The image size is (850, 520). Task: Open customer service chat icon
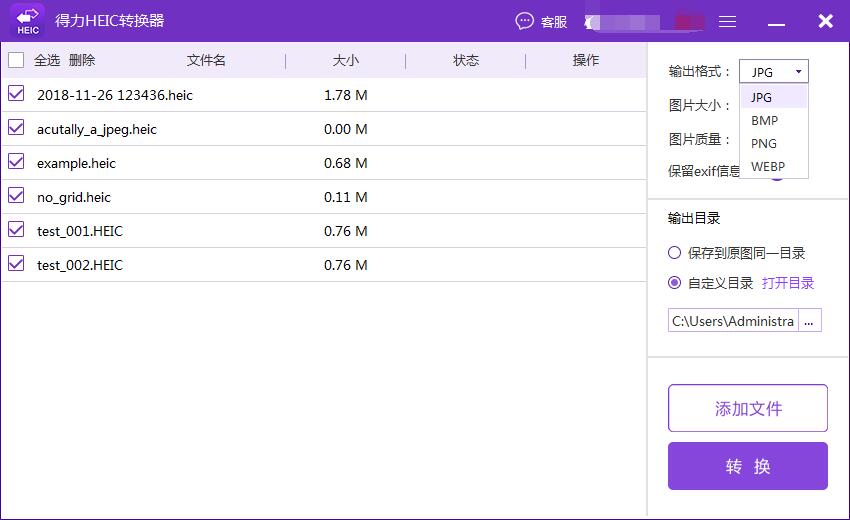[x=526, y=21]
